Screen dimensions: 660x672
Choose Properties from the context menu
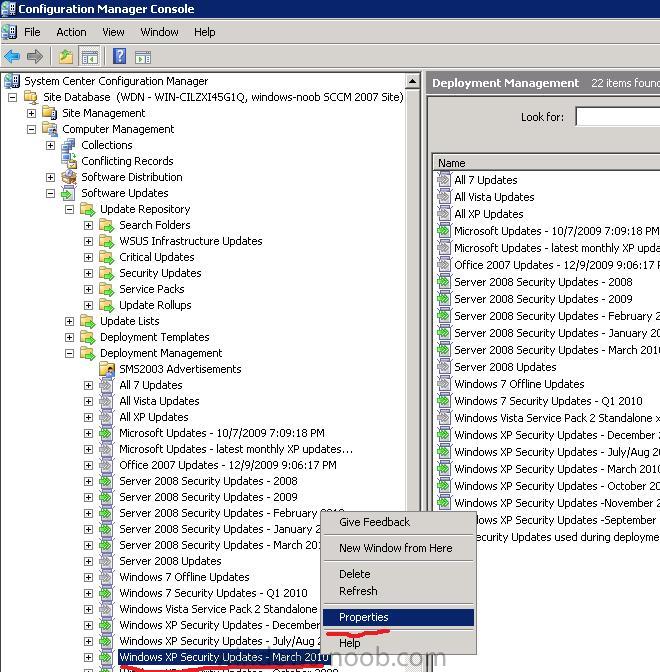[x=398, y=617]
